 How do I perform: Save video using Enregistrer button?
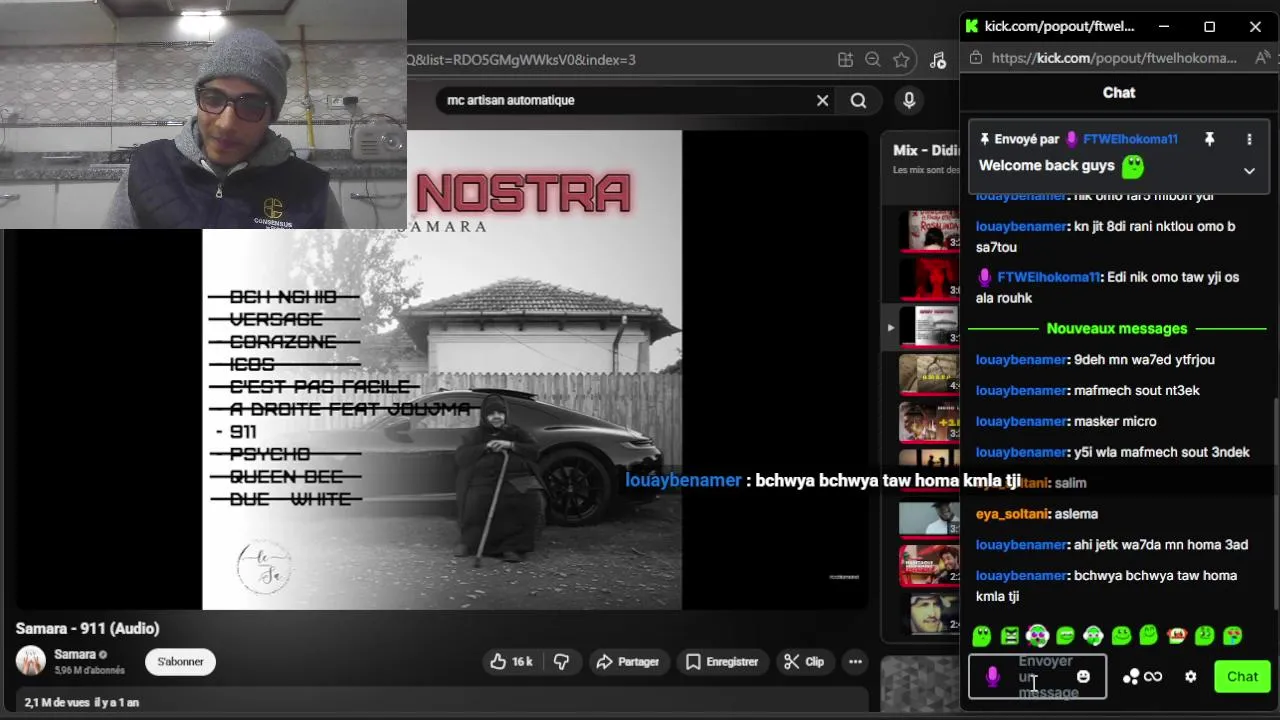point(721,662)
